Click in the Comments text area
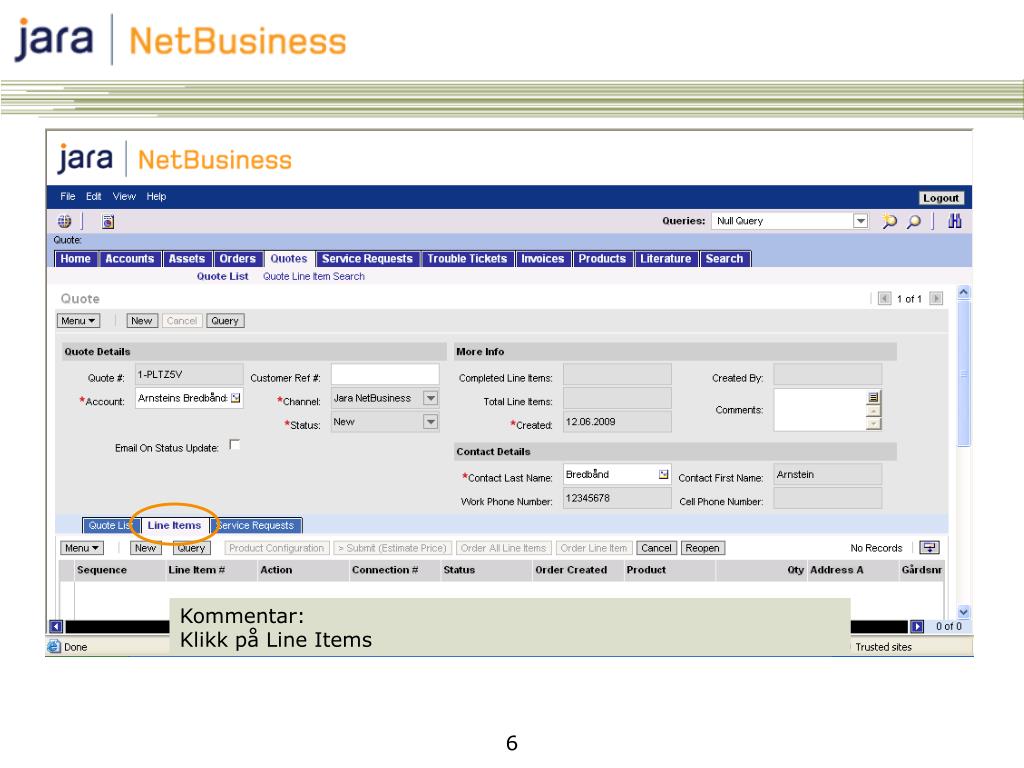 pos(820,409)
